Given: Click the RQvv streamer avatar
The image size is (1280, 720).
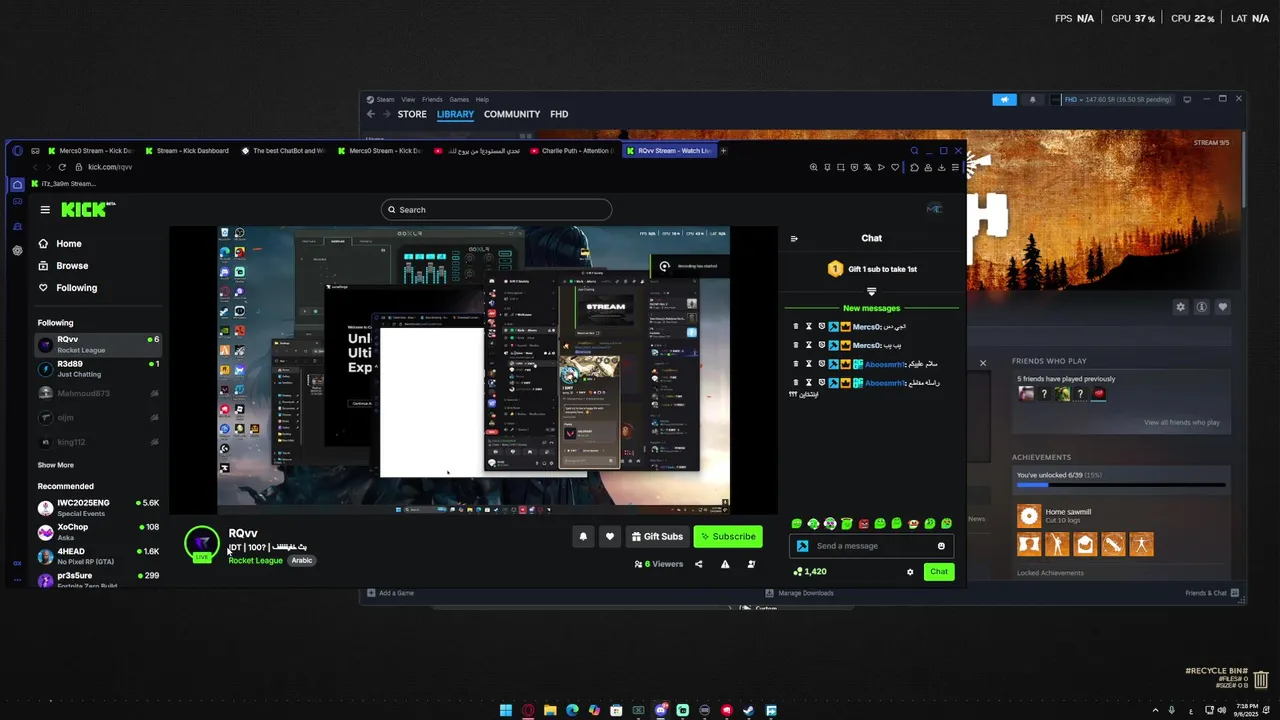Looking at the screenshot, I should [202, 543].
